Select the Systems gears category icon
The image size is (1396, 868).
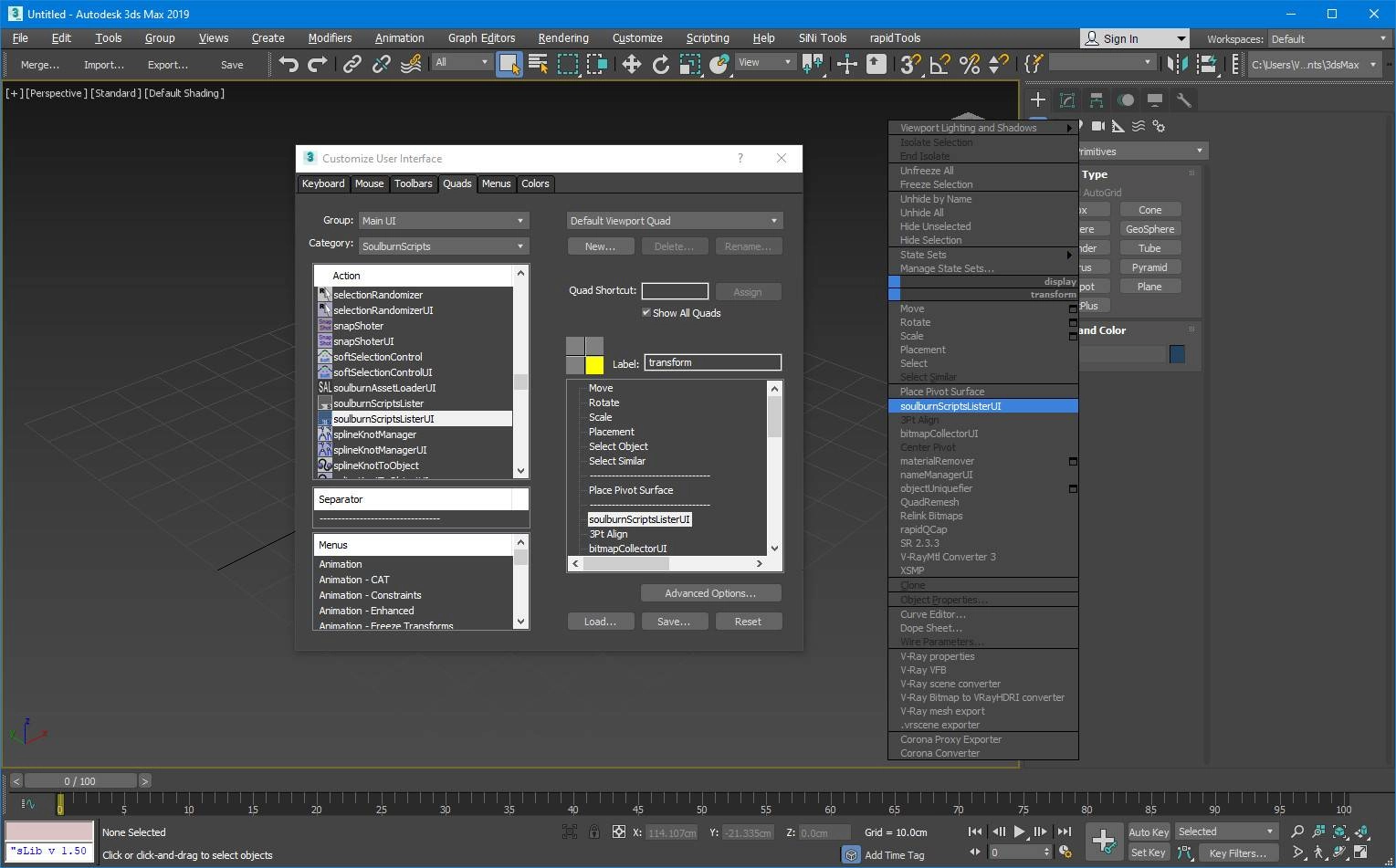1159,126
